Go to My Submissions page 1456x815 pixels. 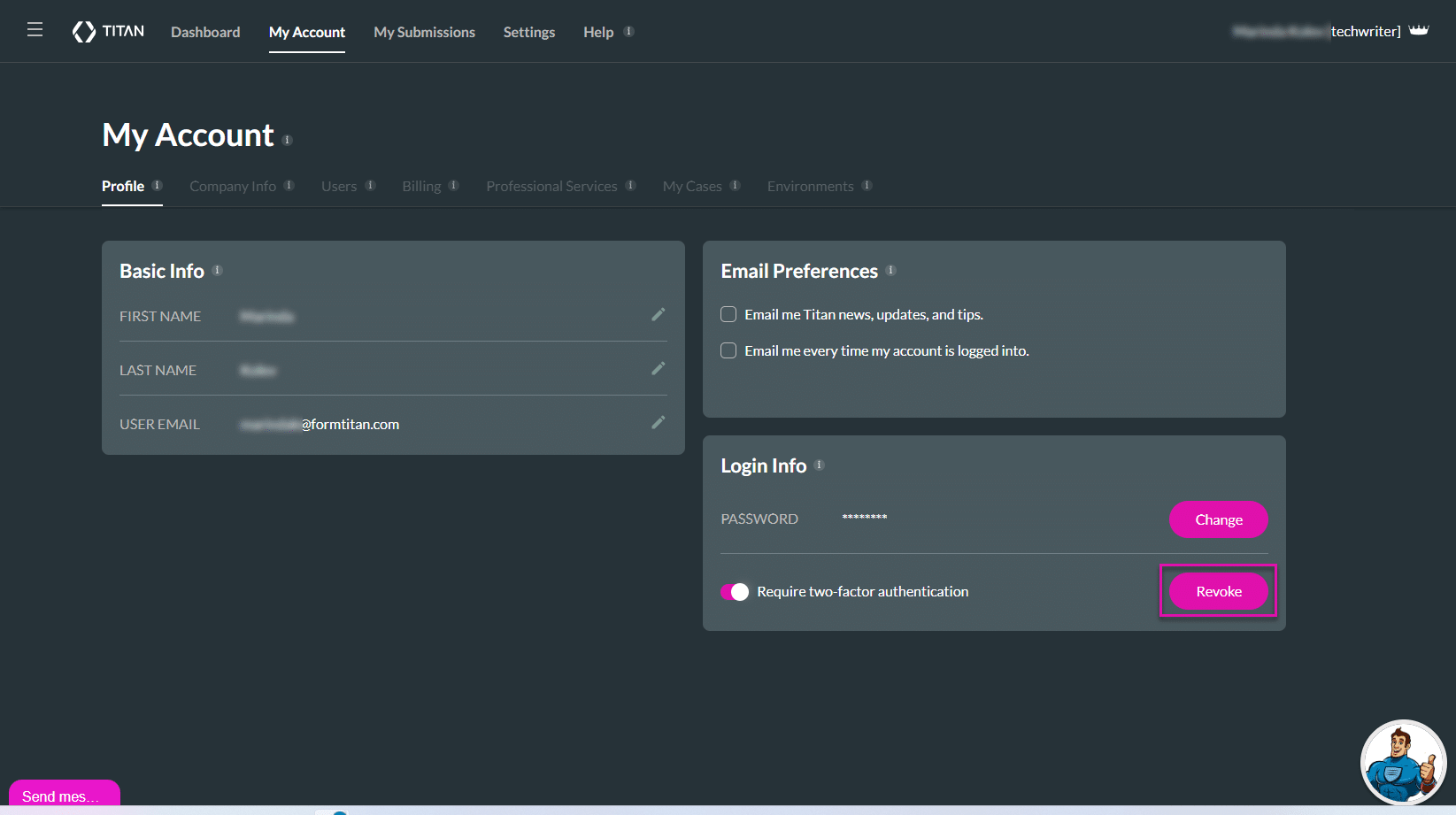coord(424,32)
